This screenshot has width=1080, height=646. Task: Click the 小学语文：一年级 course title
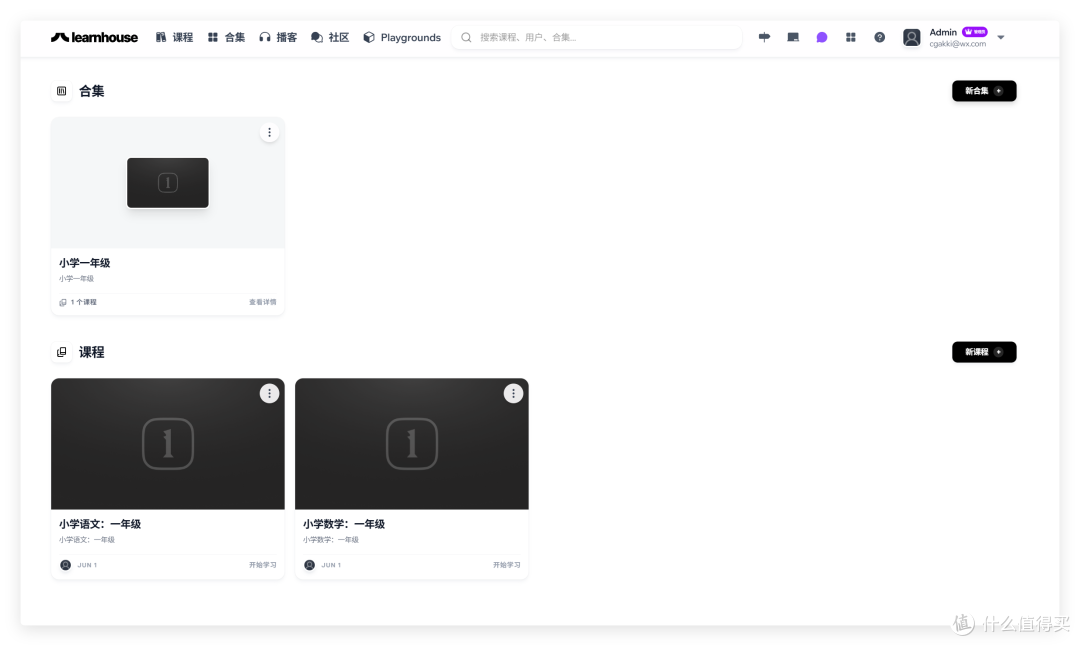[x=100, y=523]
